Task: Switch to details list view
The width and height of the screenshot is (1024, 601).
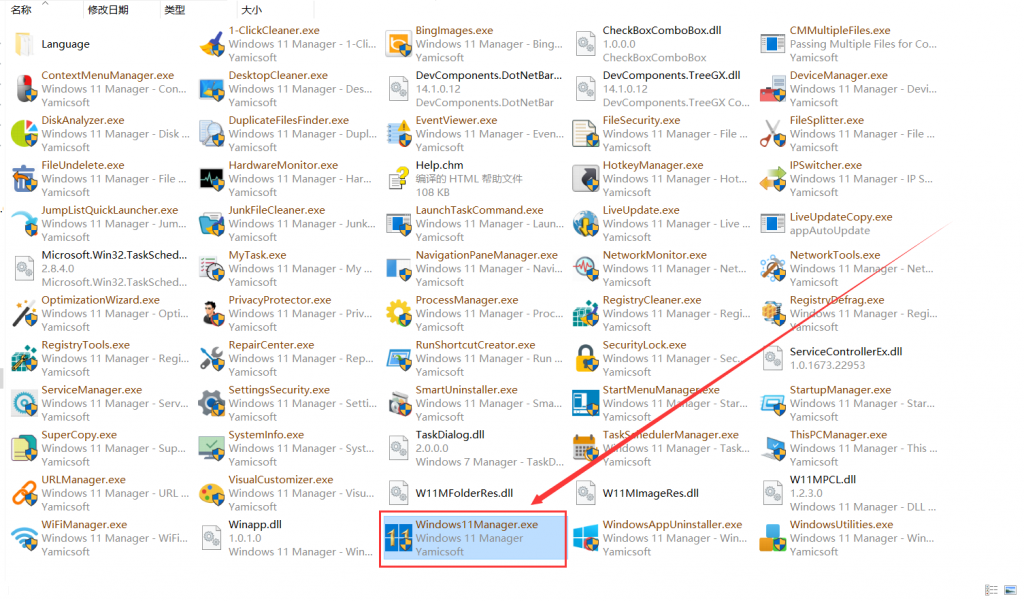Action: (x=989, y=589)
